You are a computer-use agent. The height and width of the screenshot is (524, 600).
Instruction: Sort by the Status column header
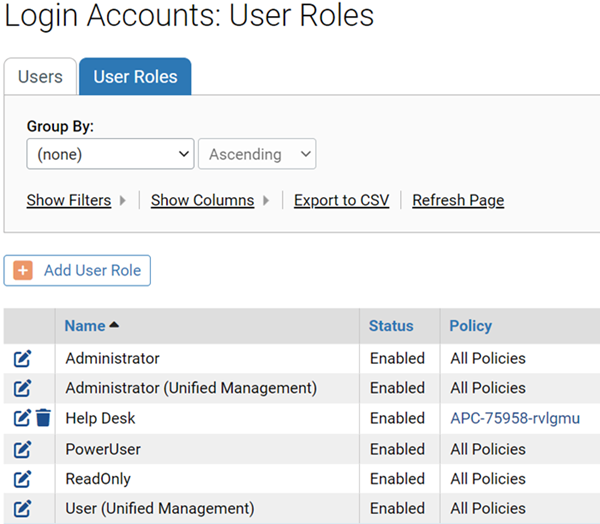[x=391, y=326]
